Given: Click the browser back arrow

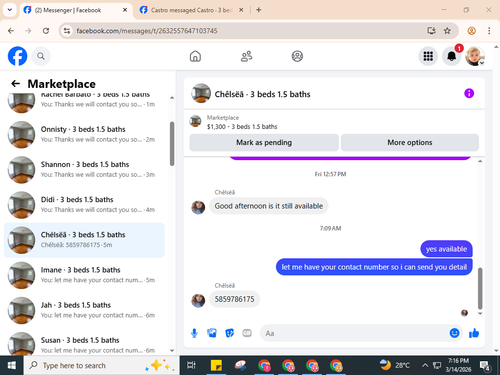Looking at the screenshot, I should 11,31.
